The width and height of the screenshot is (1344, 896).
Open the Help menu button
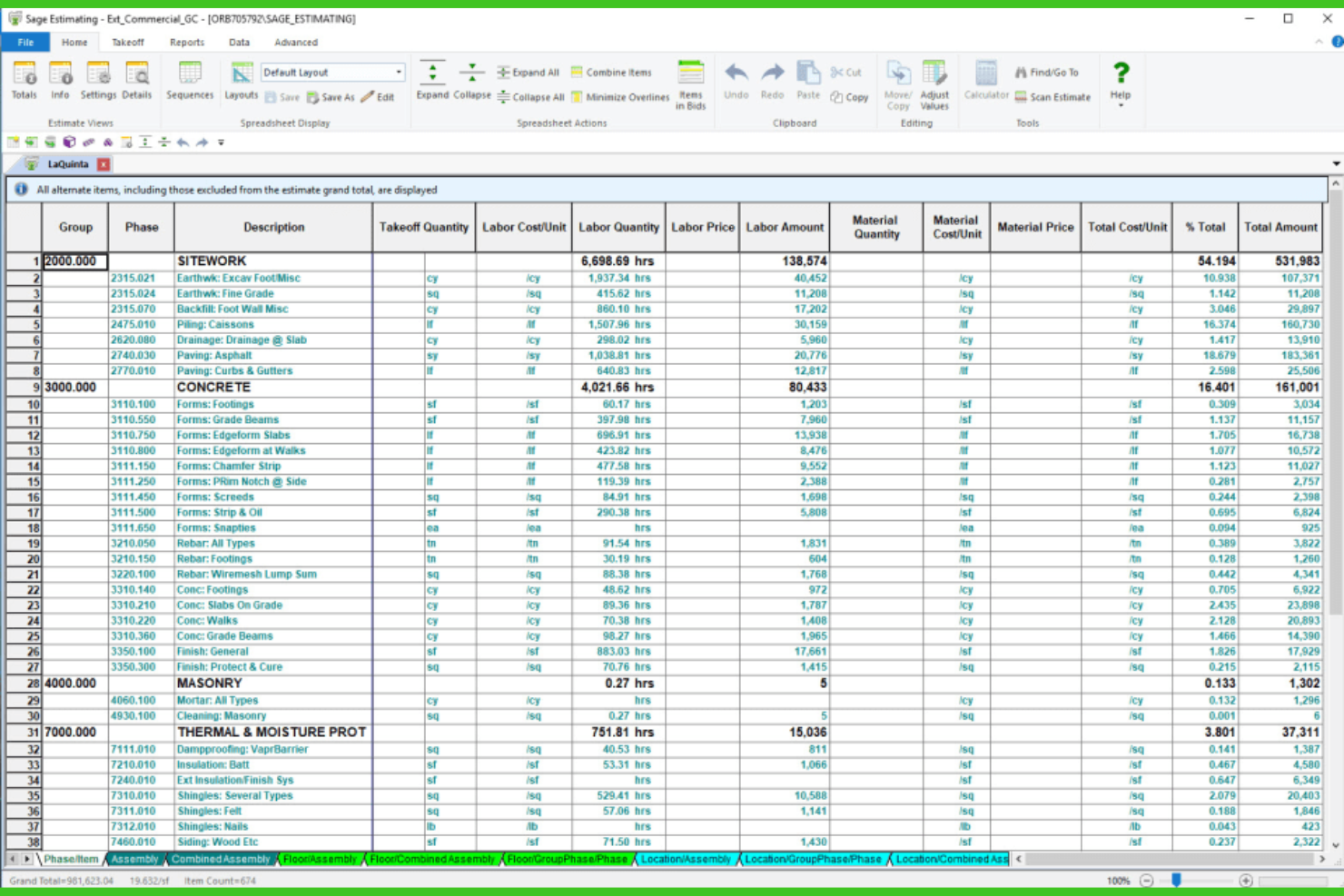1121,84
